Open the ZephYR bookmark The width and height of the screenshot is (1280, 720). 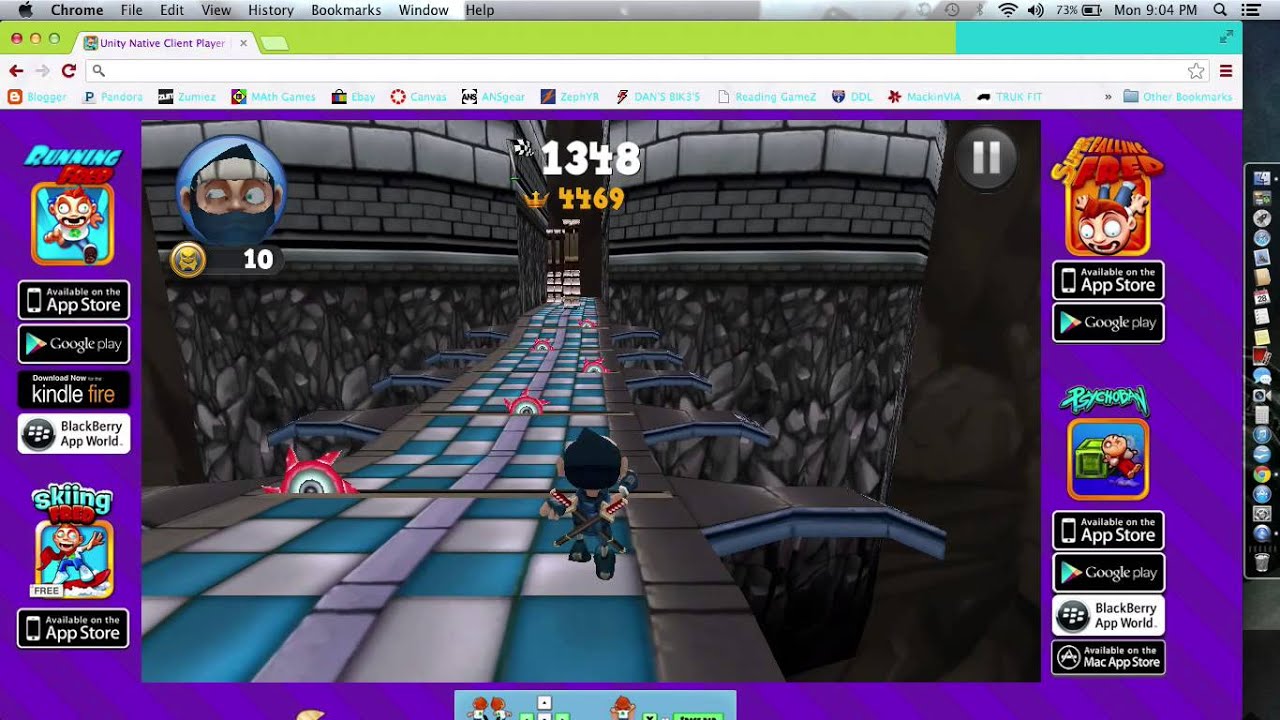pyautogui.click(x=570, y=97)
